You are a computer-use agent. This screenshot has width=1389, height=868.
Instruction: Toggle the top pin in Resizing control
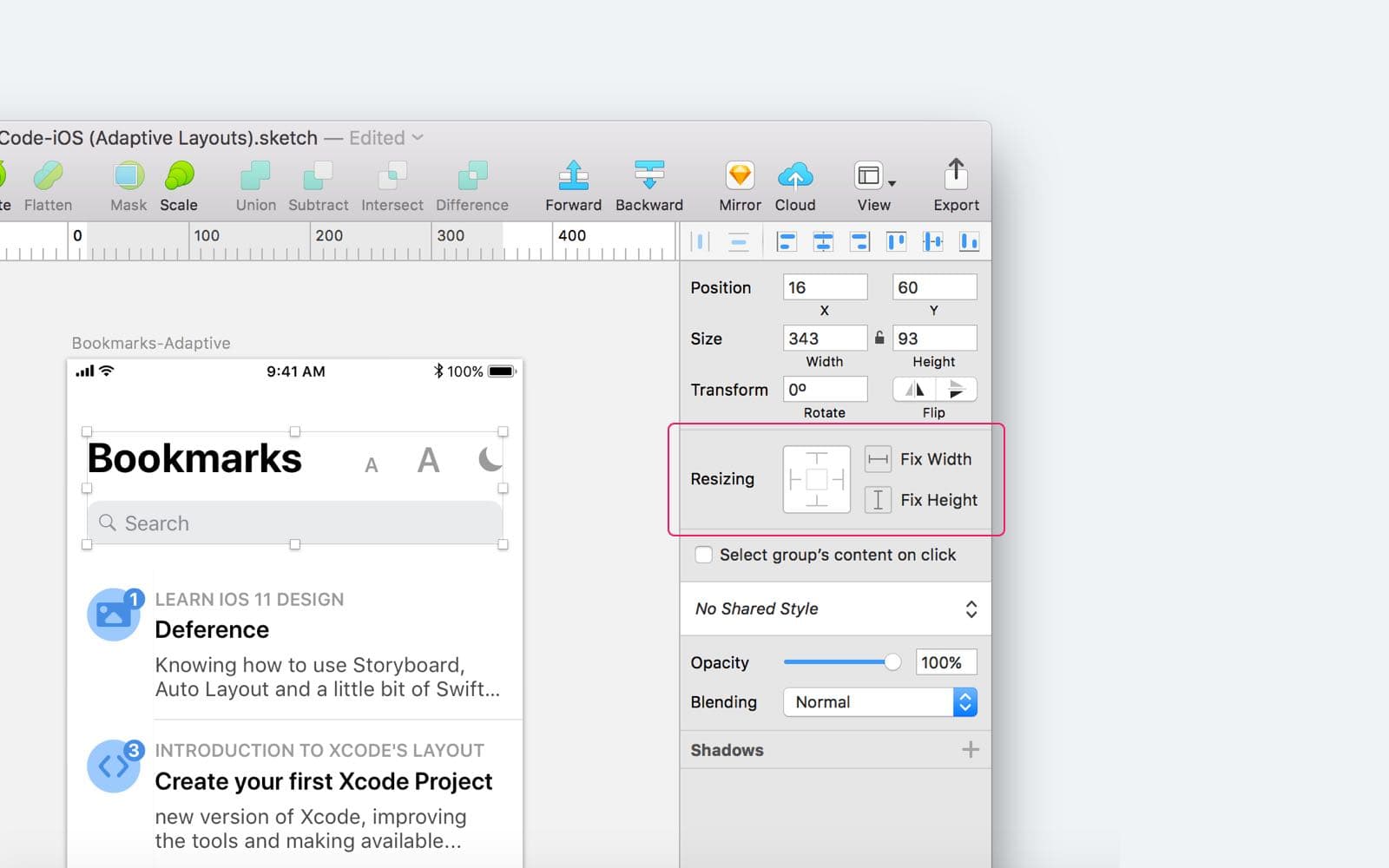[817, 459]
